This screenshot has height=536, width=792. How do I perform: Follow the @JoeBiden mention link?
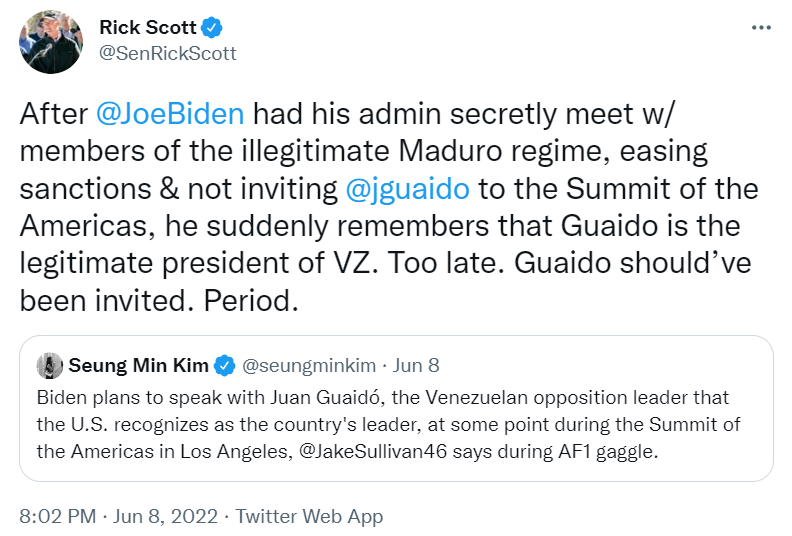pyautogui.click(x=170, y=114)
